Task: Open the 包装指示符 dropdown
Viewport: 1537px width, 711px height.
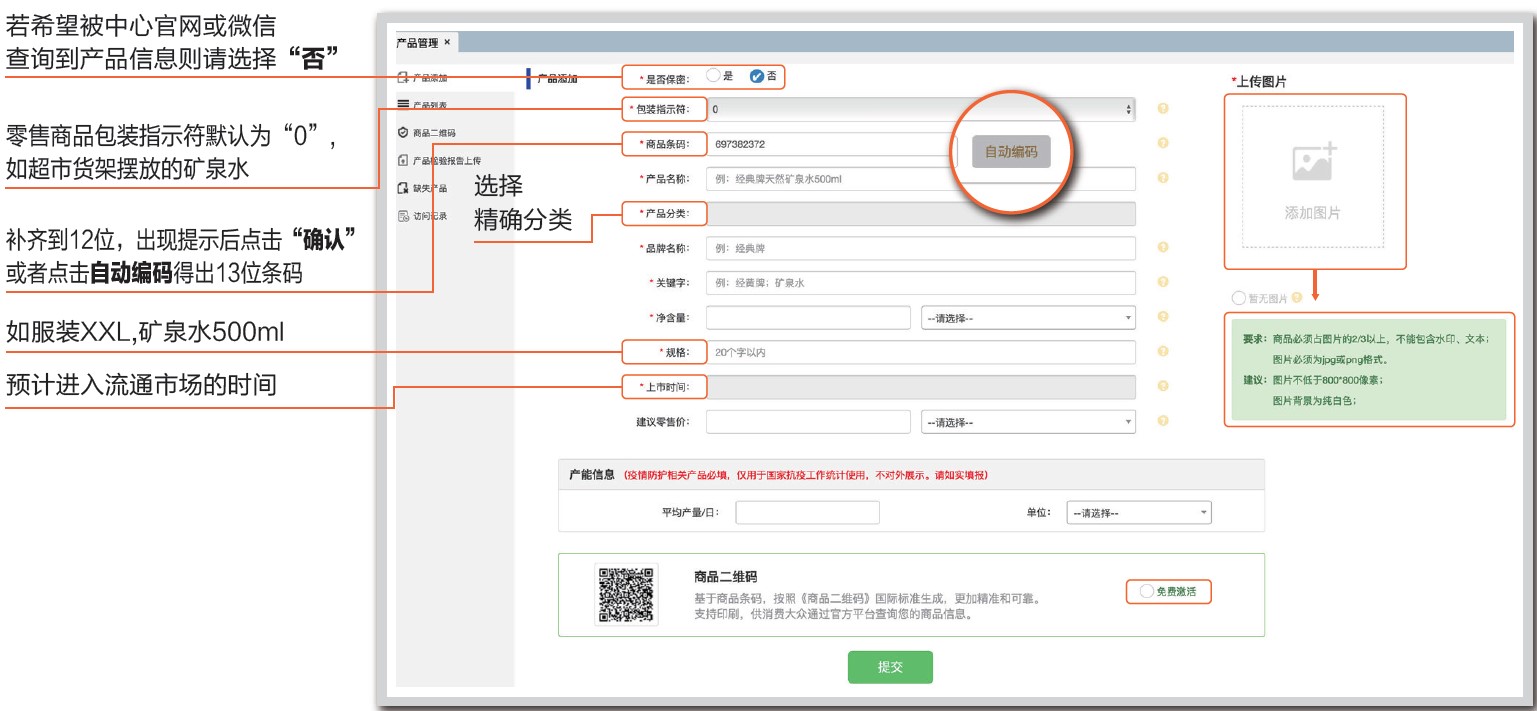Action: [920, 109]
